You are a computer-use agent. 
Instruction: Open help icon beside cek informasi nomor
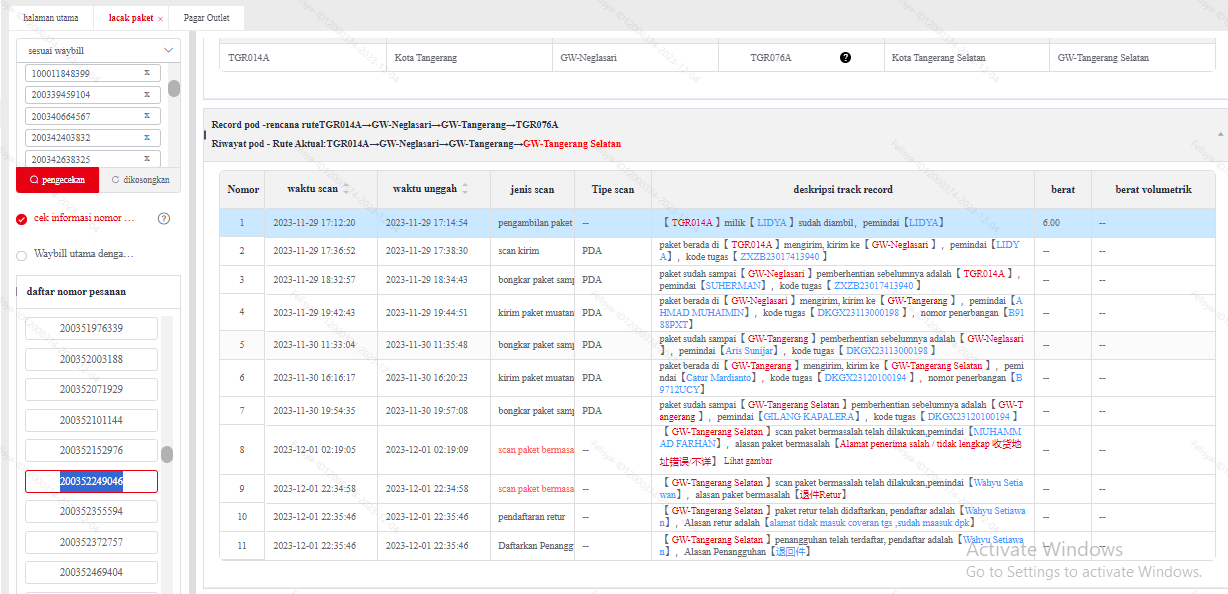coord(164,218)
